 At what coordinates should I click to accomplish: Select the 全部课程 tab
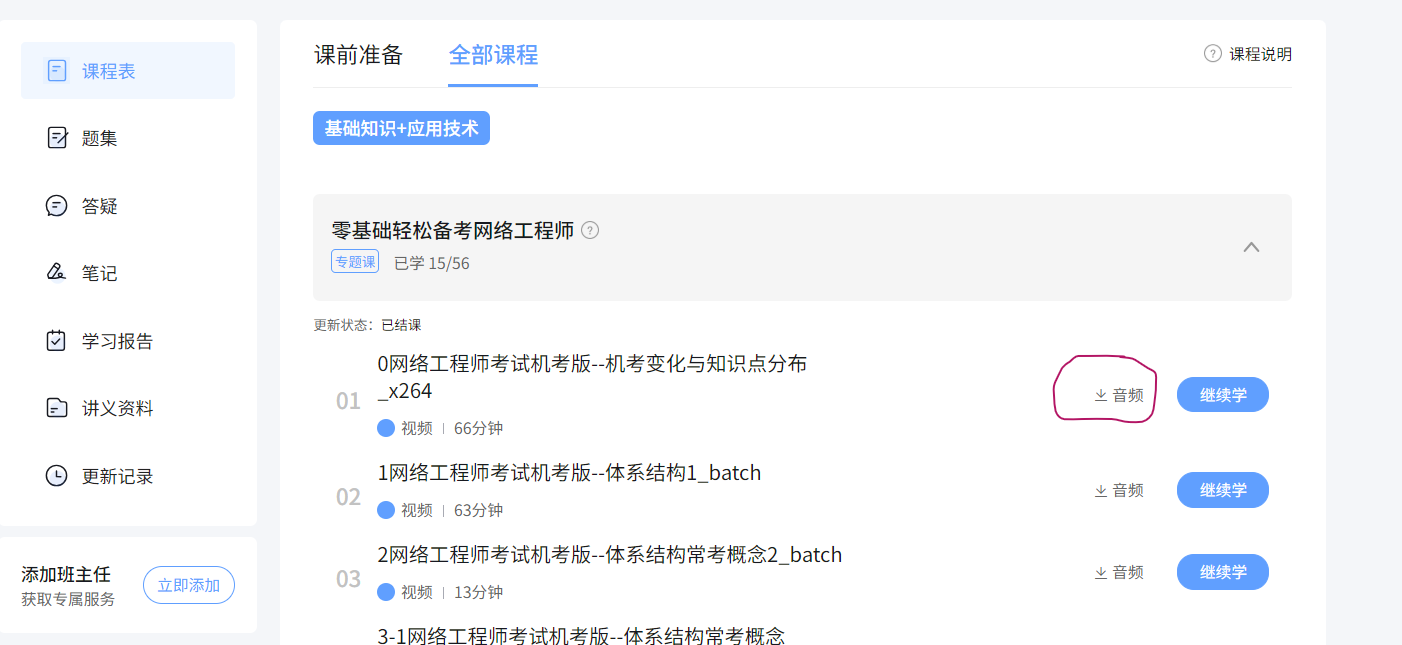tap(493, 55)
